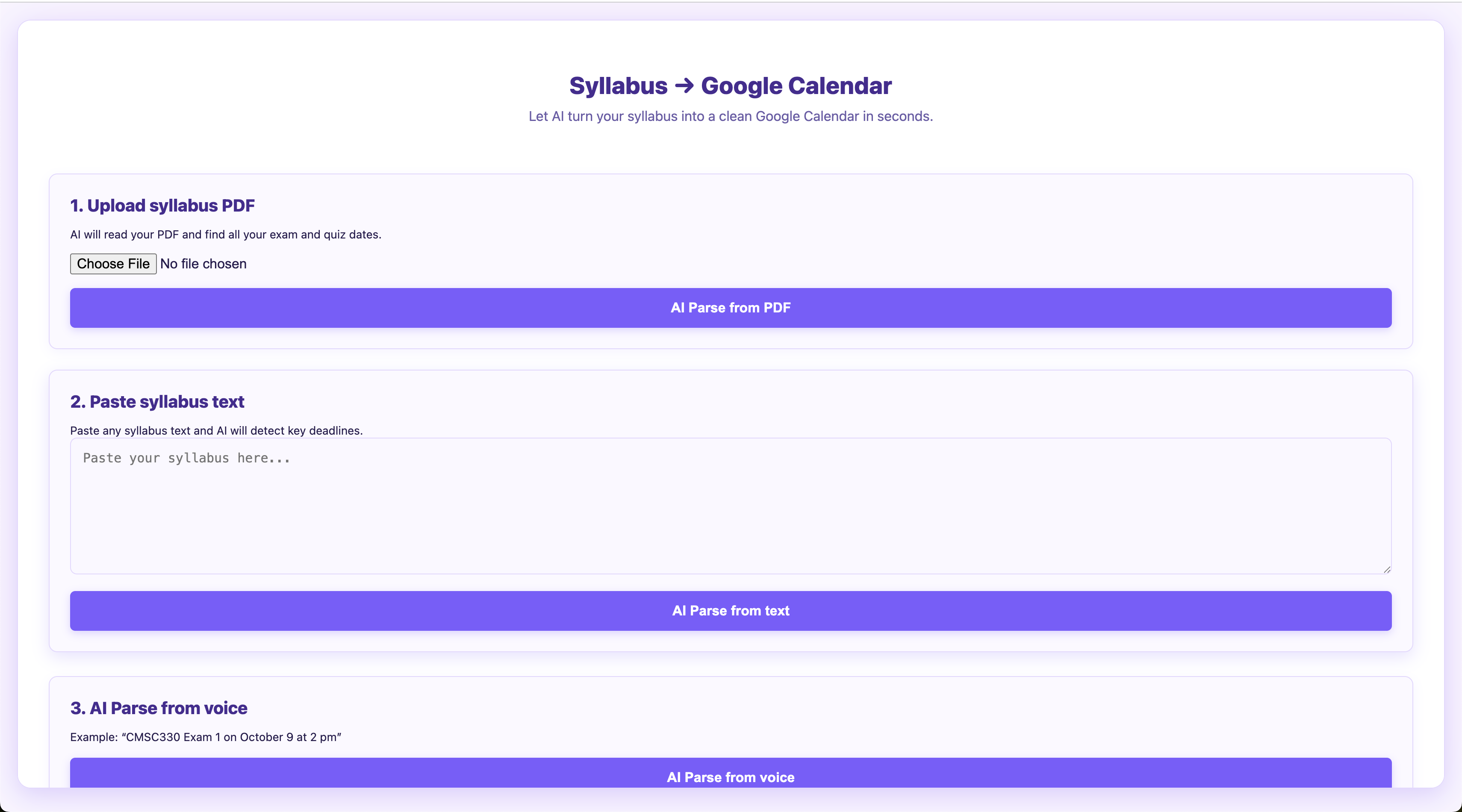
Task: Click the word Google Calendar in the title
Action: (x=796, y=85)
